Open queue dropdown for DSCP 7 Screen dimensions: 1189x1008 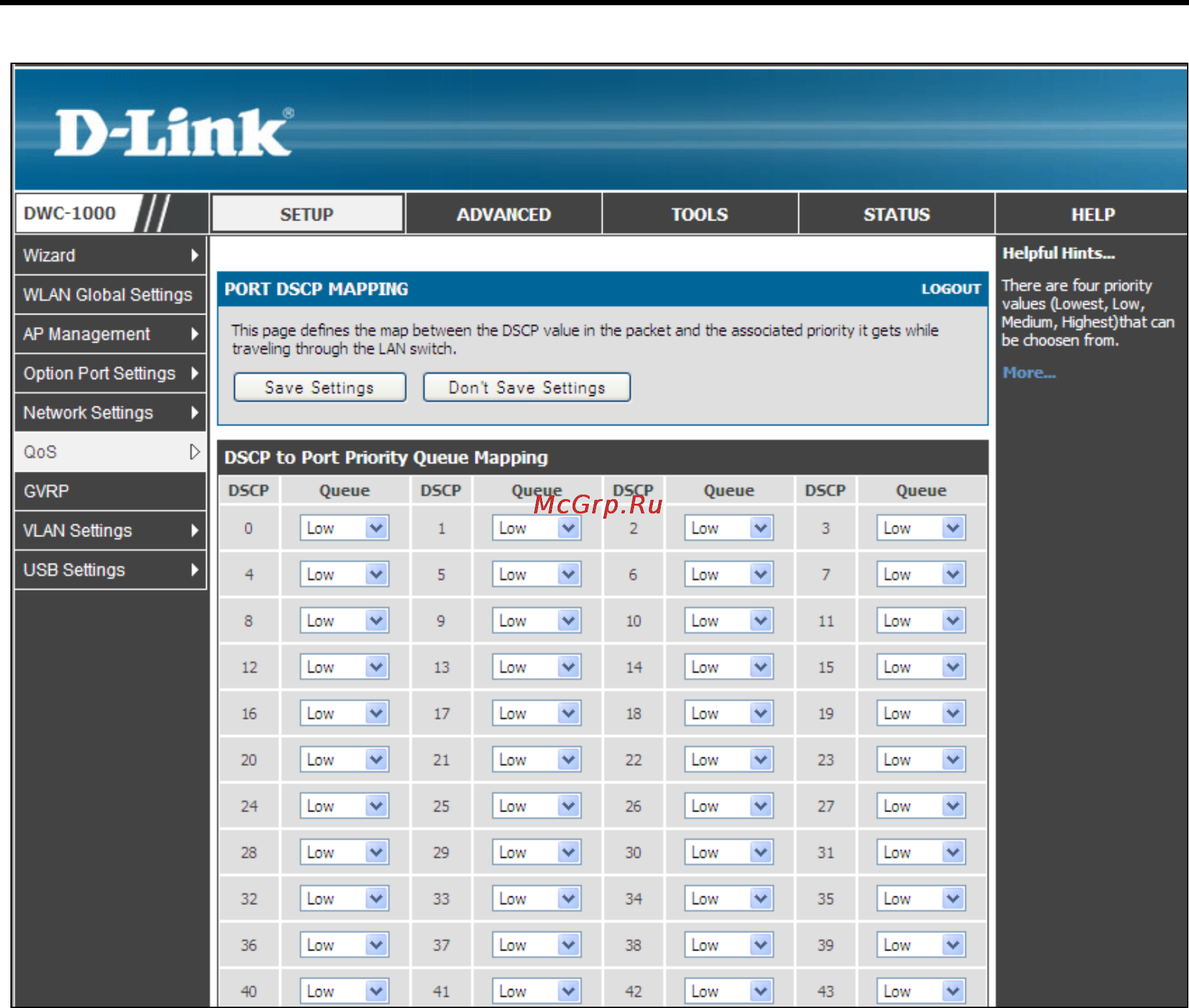coord(921,574)
